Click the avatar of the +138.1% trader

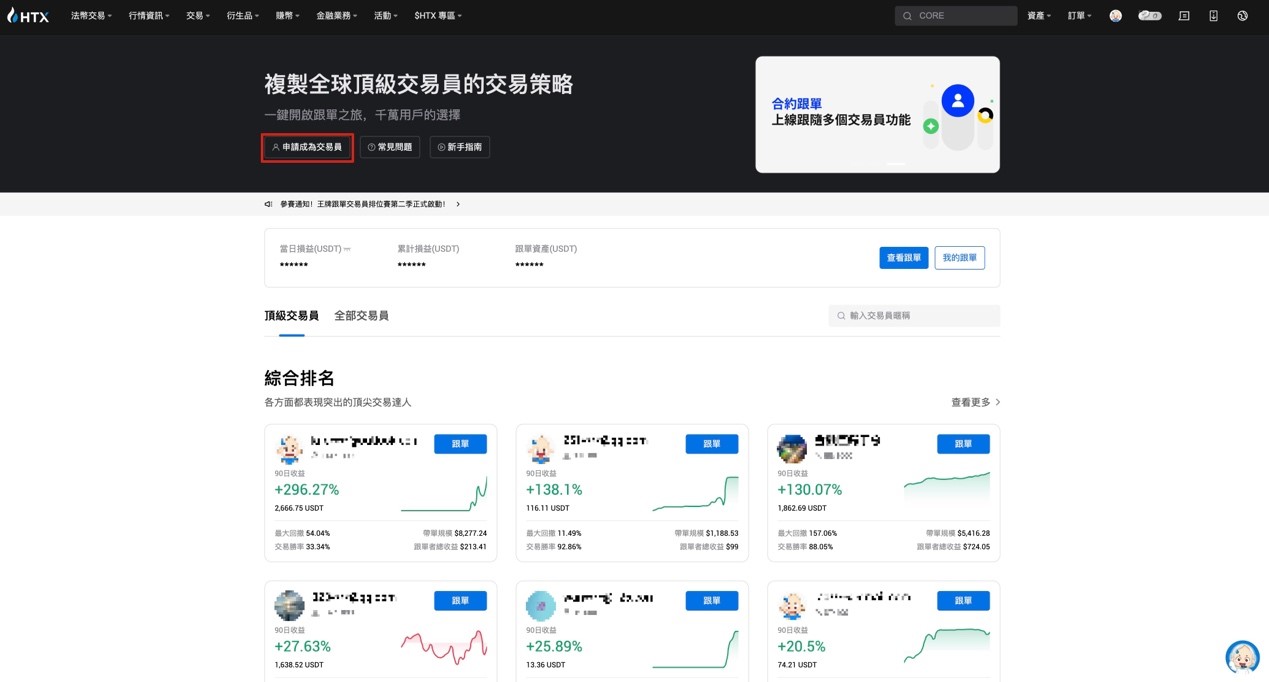pyautogui.click(x=541, y=449)
